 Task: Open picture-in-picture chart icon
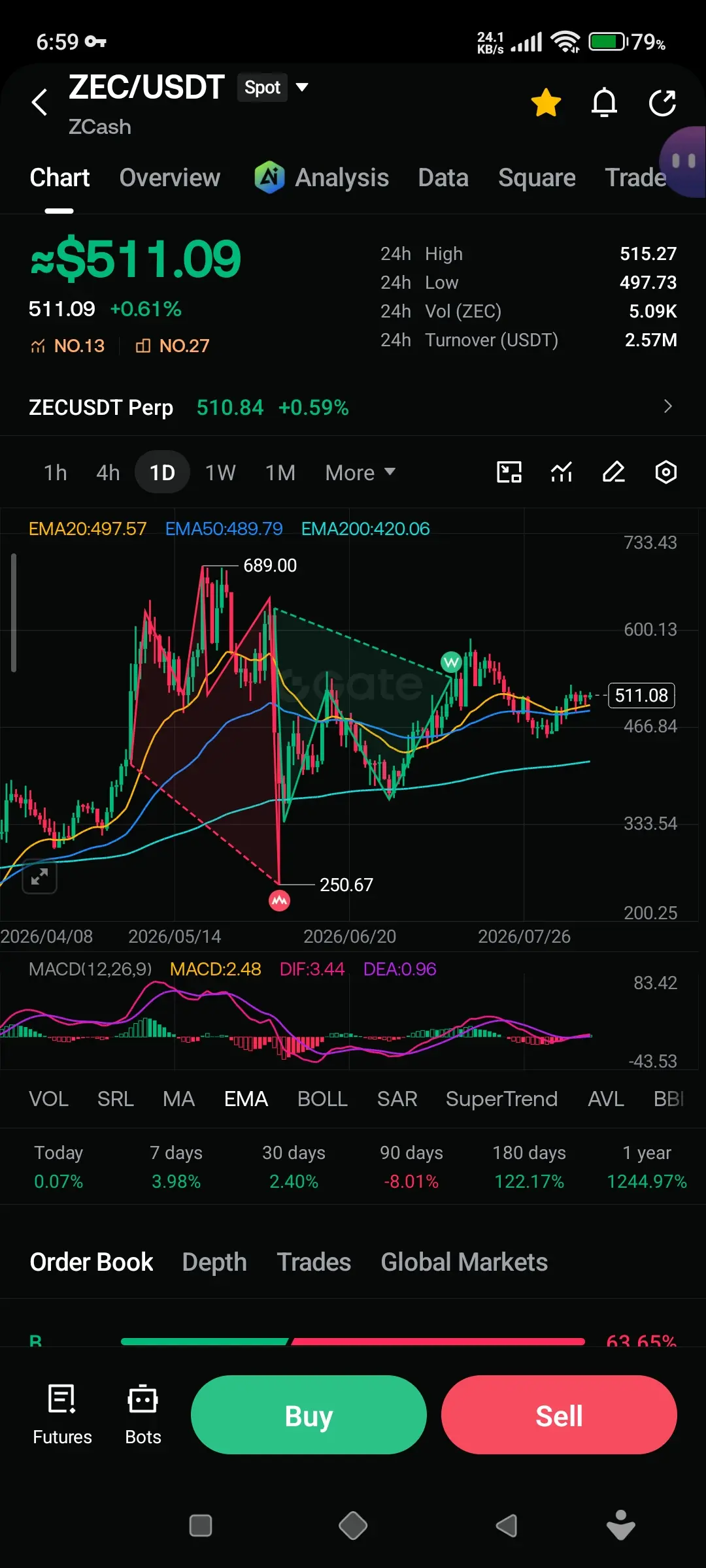tap(509, 472)
